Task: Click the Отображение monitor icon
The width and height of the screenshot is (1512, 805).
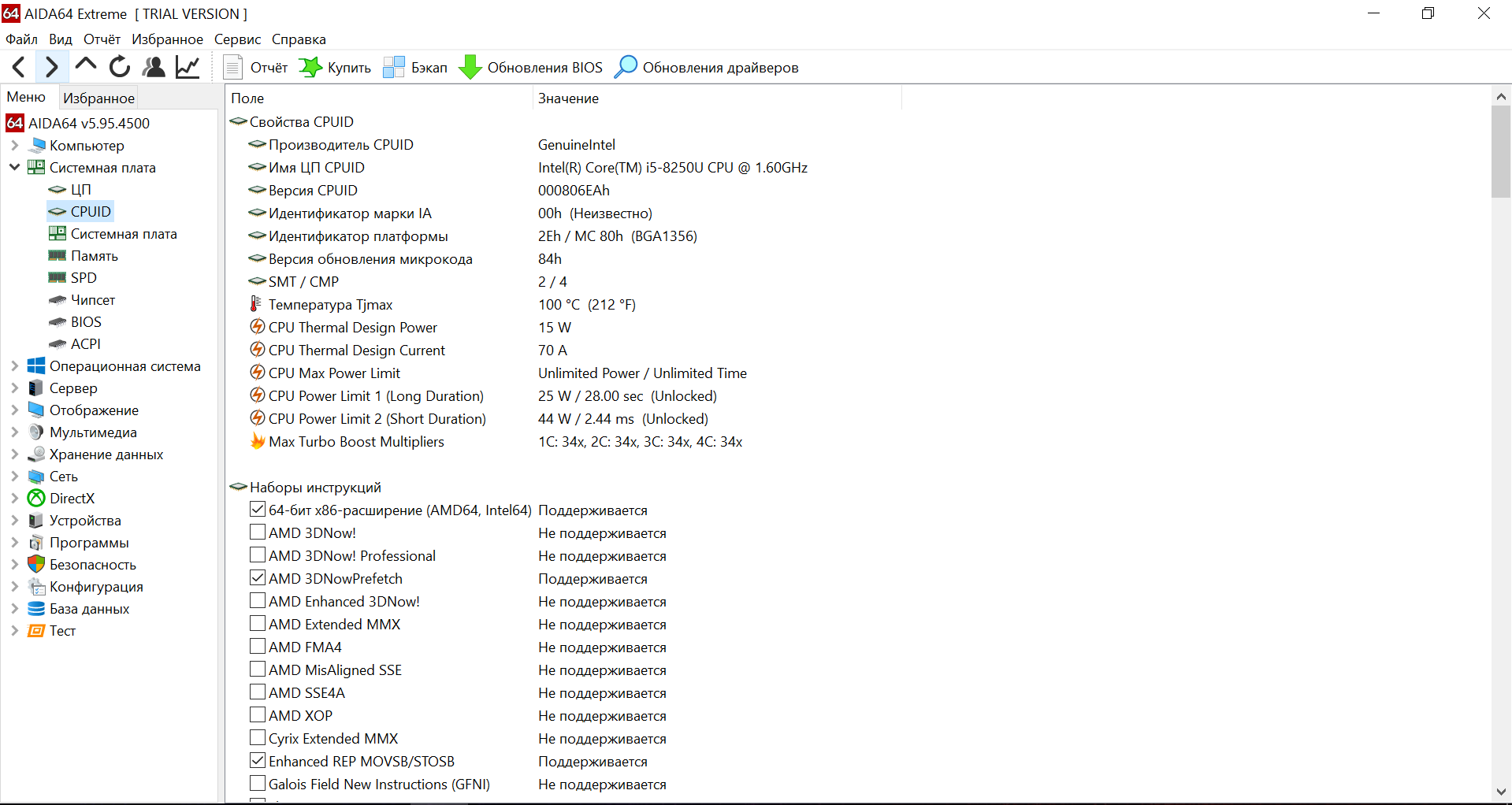Action: [36, 410]
